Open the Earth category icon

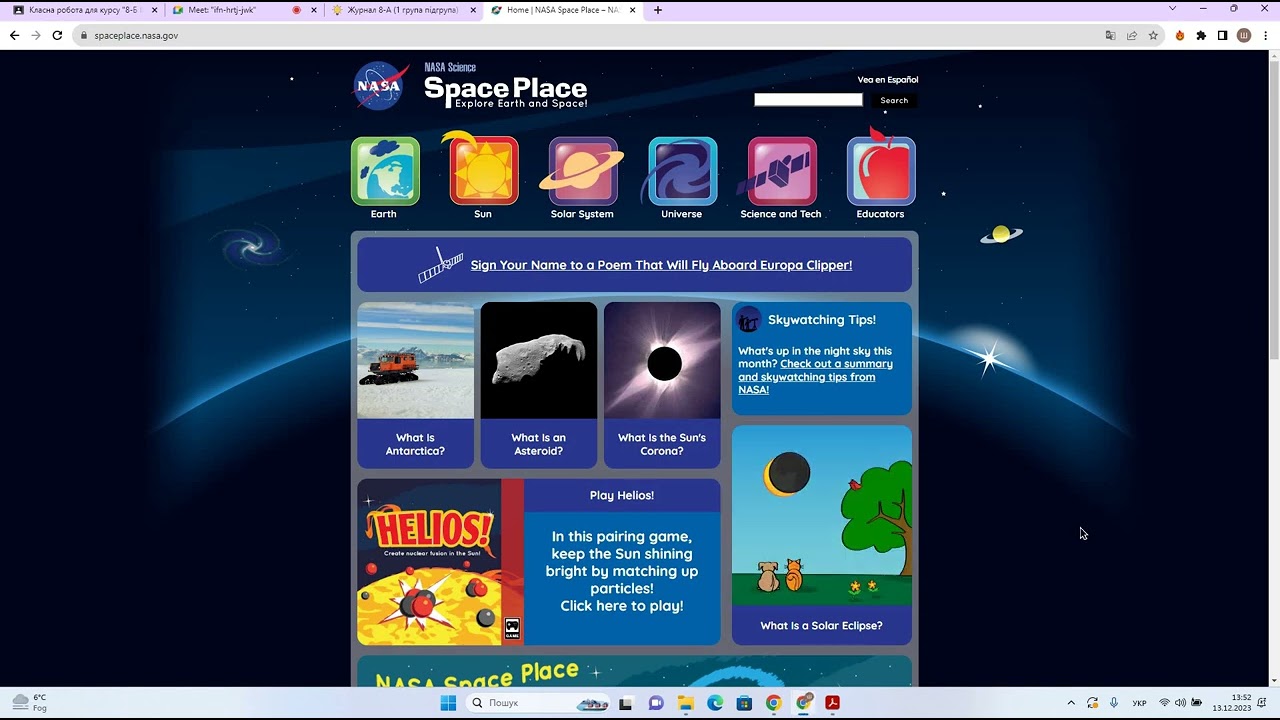(385, 171)
